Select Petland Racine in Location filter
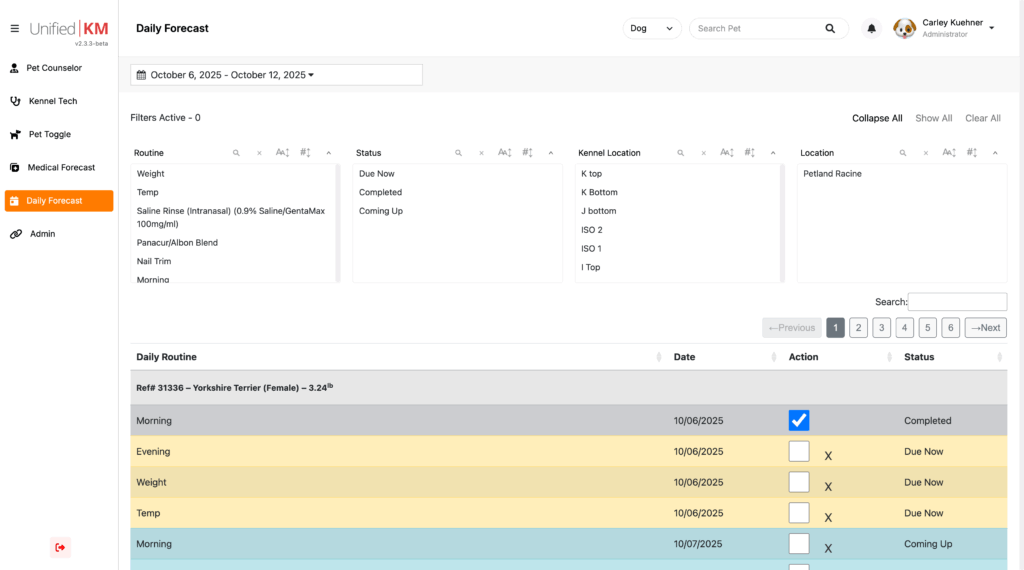Screen dimensions: 1024x570 [832, 174]
